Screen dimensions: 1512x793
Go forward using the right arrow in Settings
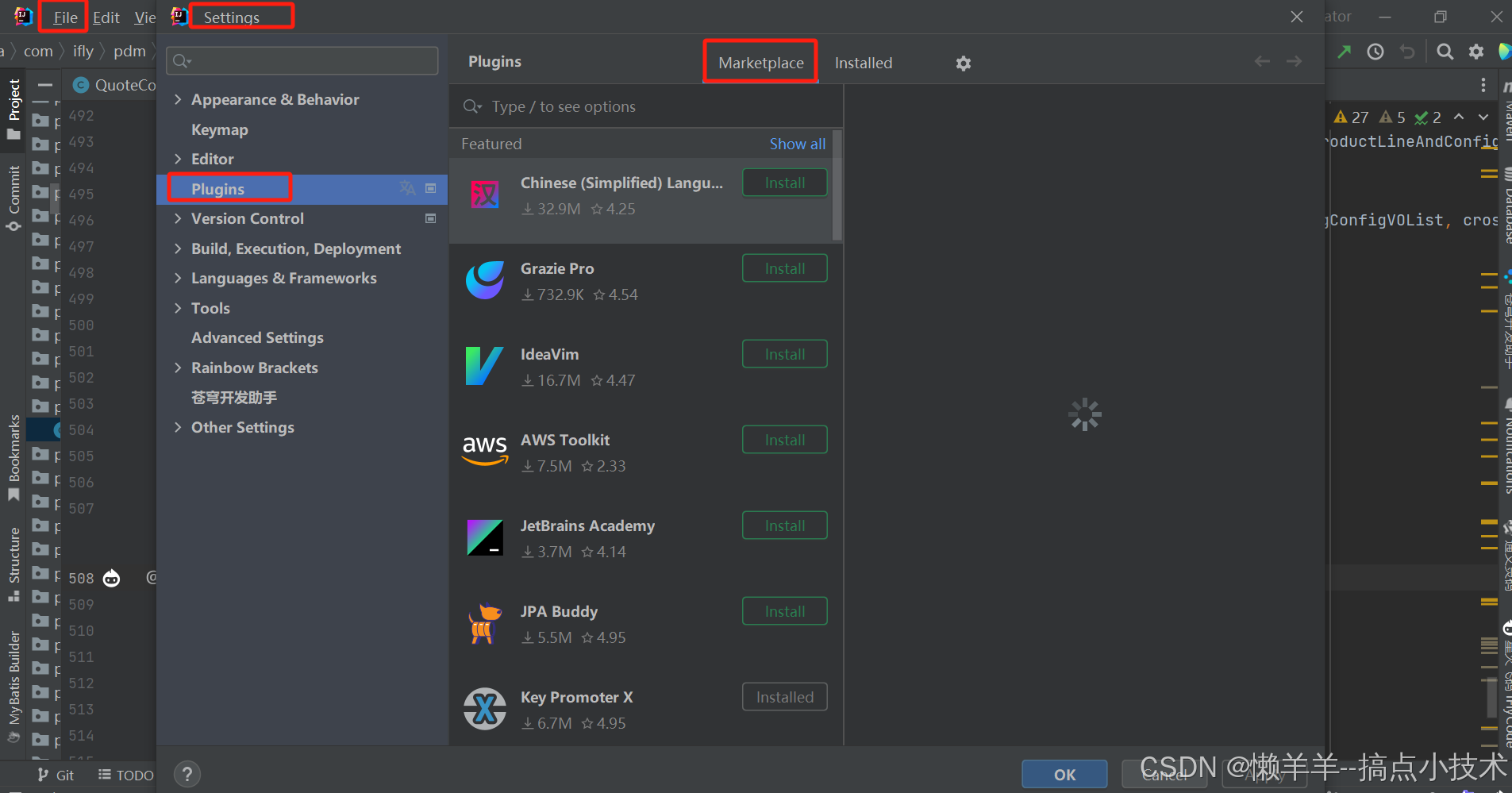(1294, 61)
